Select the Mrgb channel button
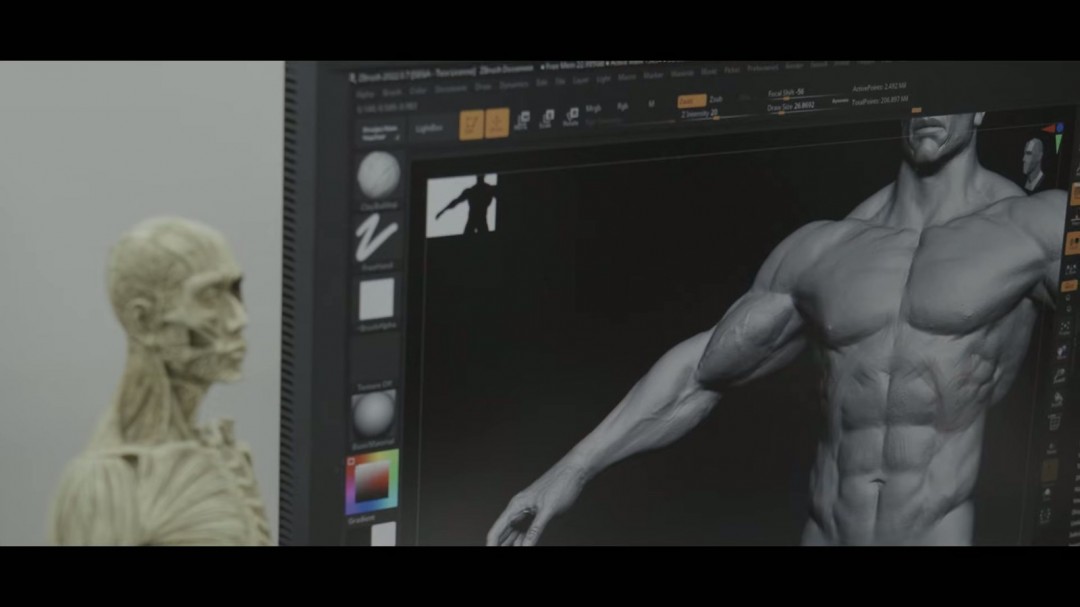Screen dimensions: 1080x607 point(593,108)
